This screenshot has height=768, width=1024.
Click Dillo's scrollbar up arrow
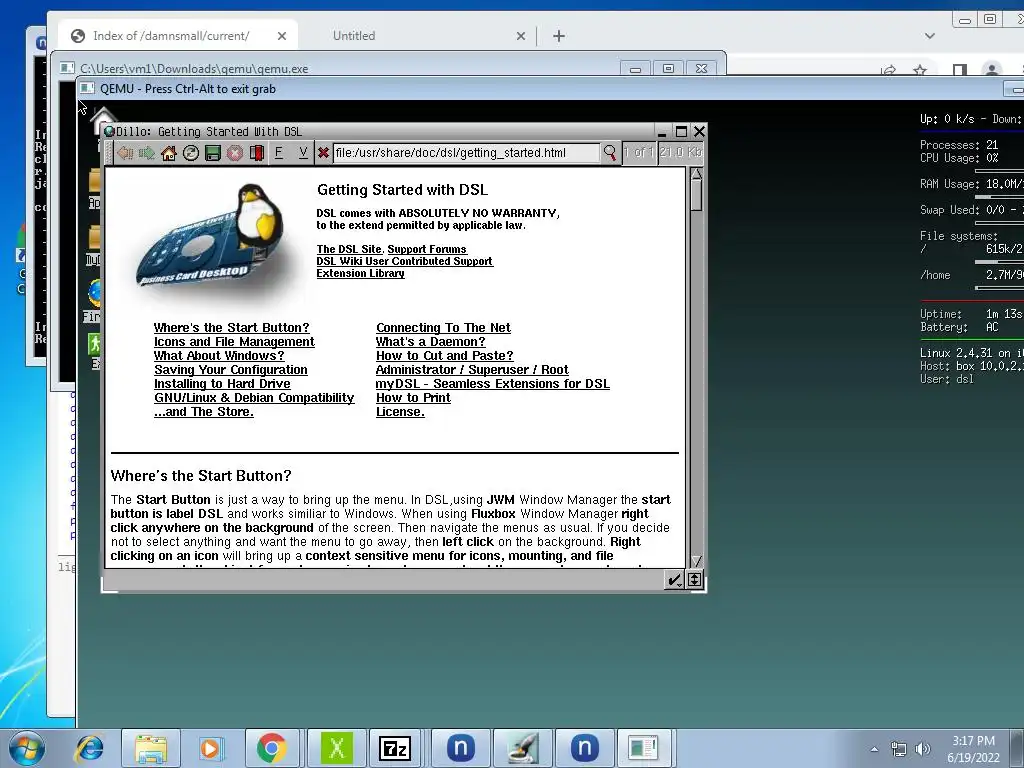click(696, 174)
